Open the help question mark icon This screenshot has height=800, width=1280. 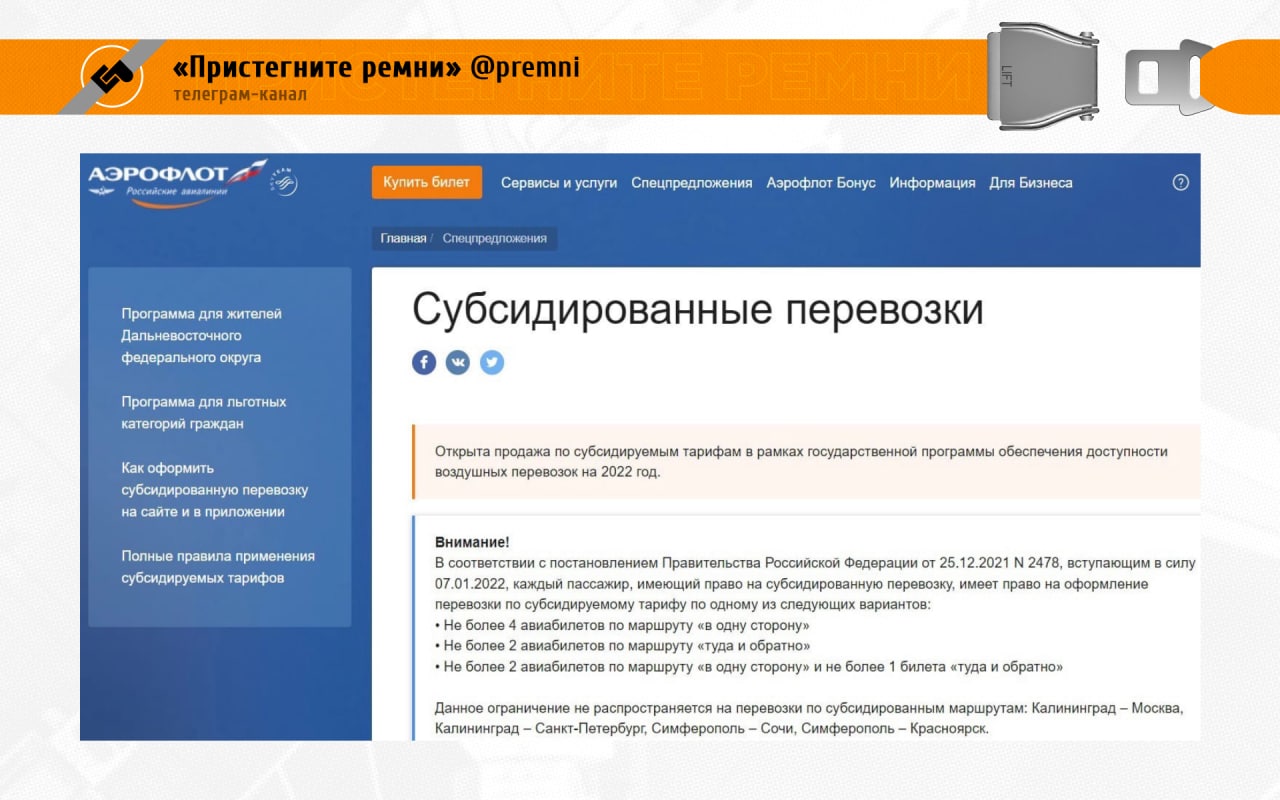point(1180,183)
